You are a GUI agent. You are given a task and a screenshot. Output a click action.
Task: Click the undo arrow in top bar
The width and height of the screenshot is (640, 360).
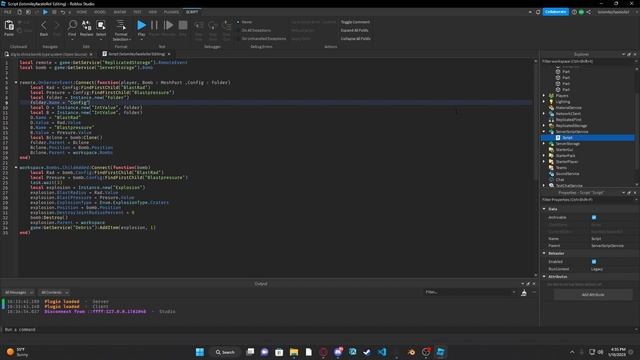[x=63, y=12]
